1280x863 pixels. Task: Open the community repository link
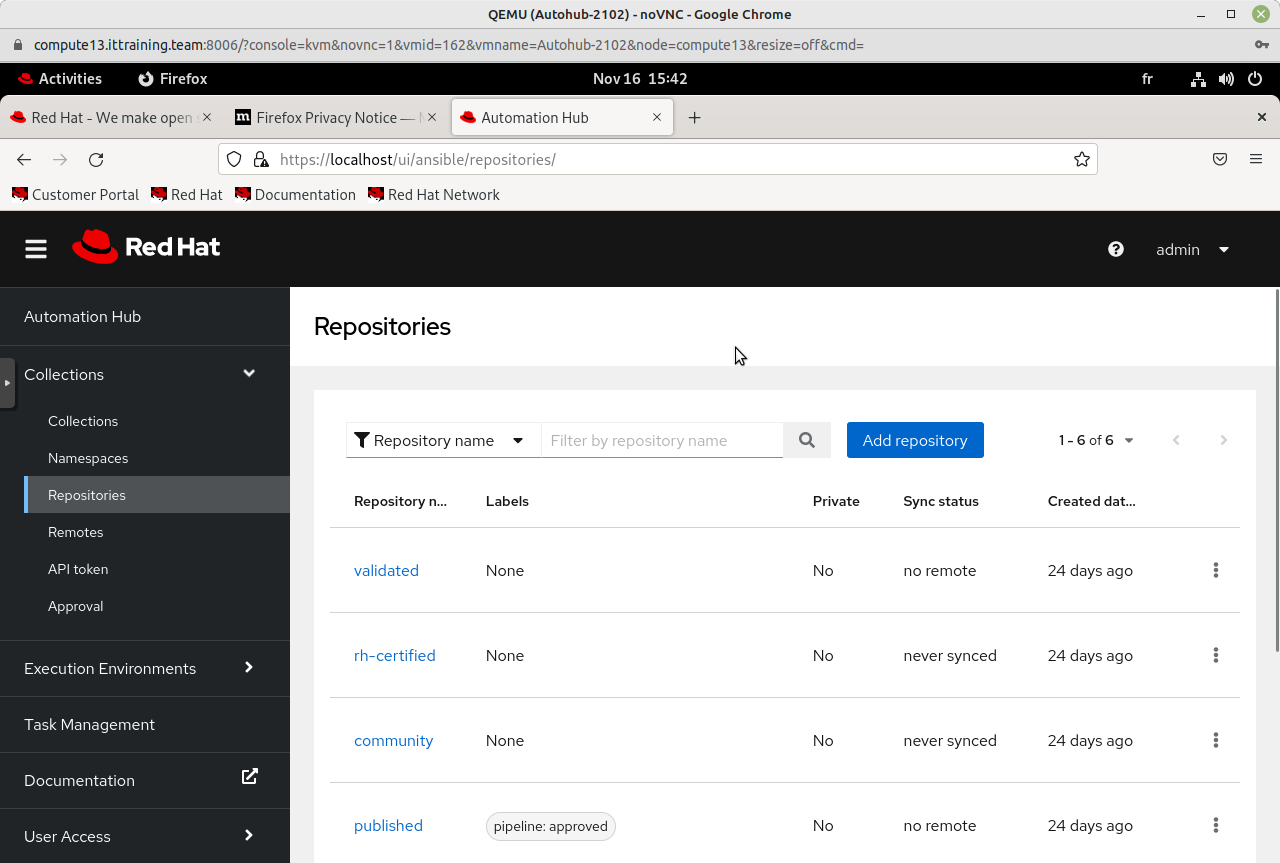point(394,740)
